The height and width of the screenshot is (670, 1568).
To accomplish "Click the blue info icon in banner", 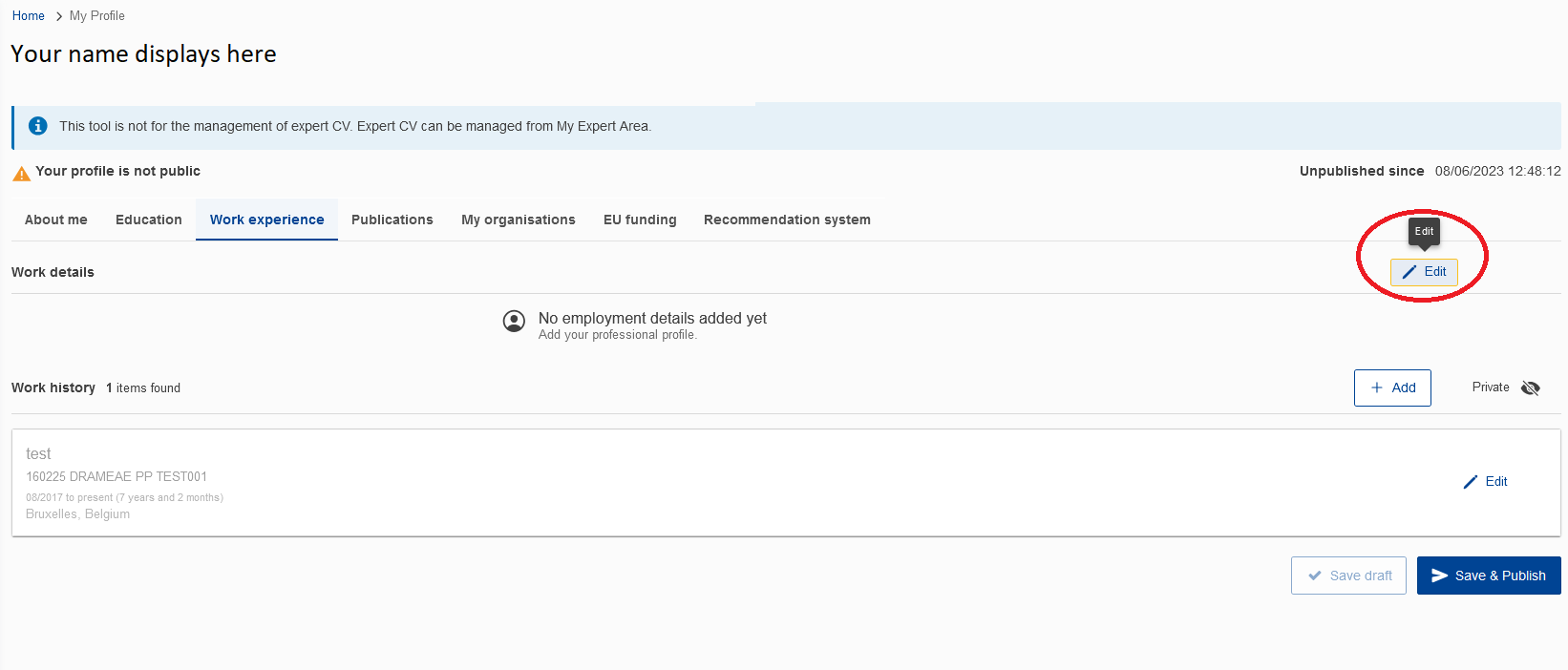I will pos(38,126).
